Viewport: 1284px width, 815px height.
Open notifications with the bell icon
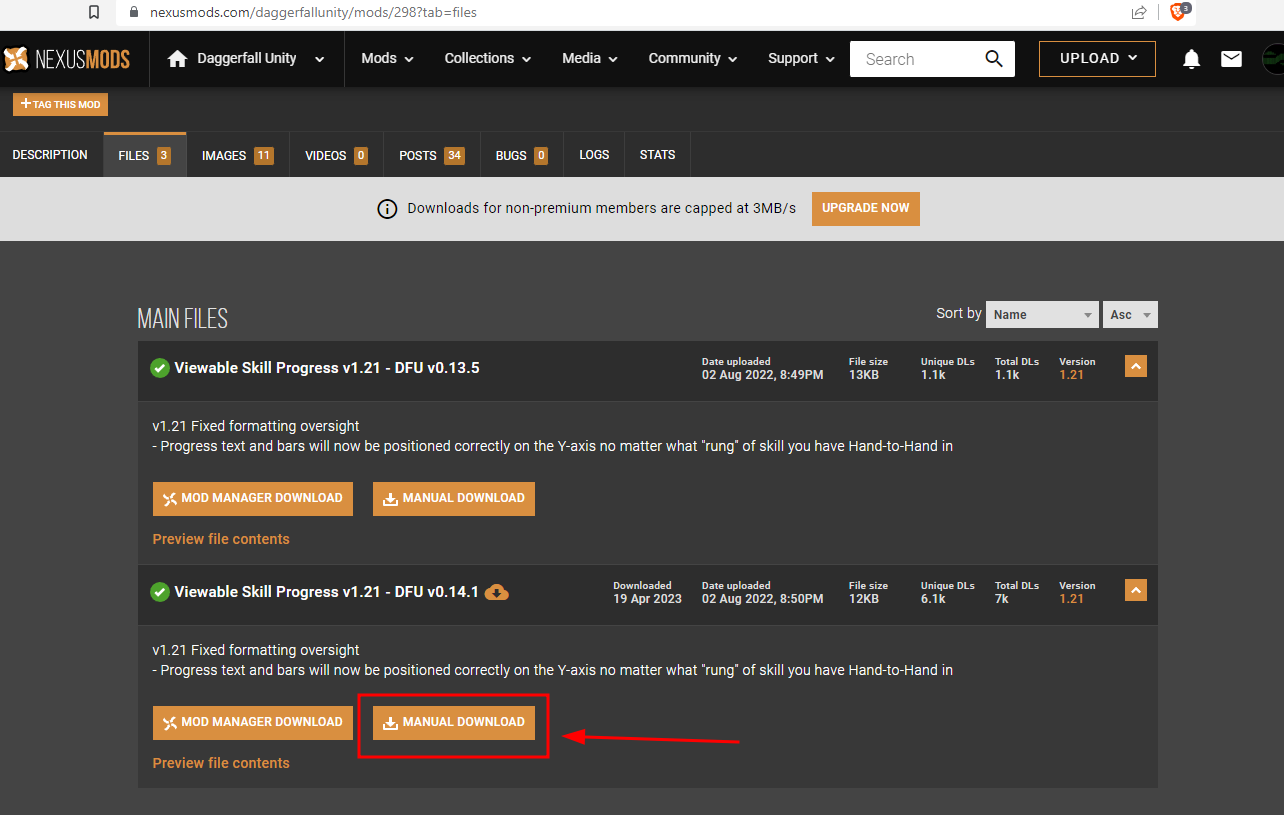1191,59
